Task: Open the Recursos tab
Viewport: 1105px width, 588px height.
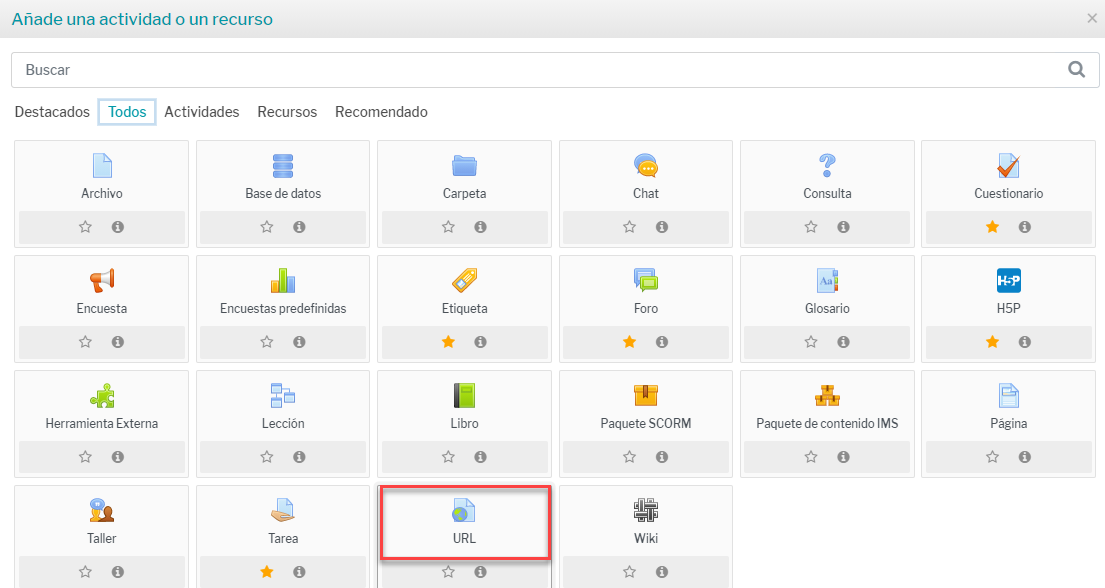Action: pos(287,112)
